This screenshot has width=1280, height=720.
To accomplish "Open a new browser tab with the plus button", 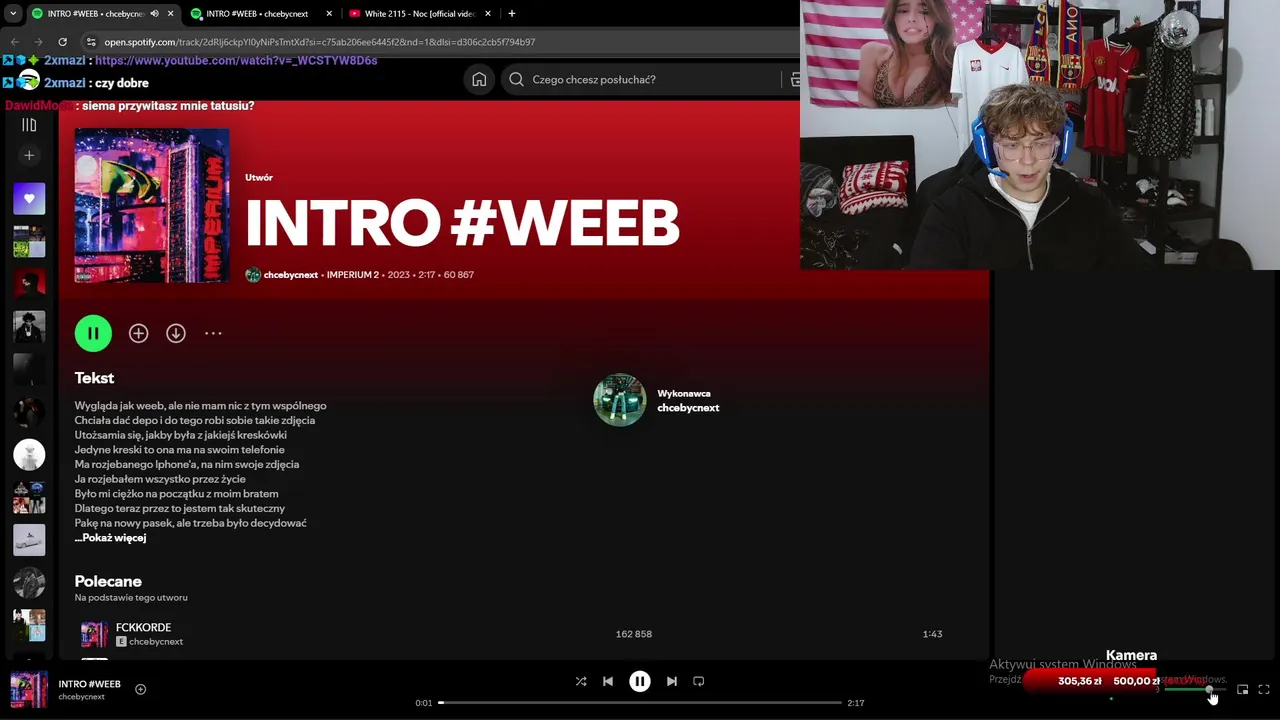I will 512,14.
